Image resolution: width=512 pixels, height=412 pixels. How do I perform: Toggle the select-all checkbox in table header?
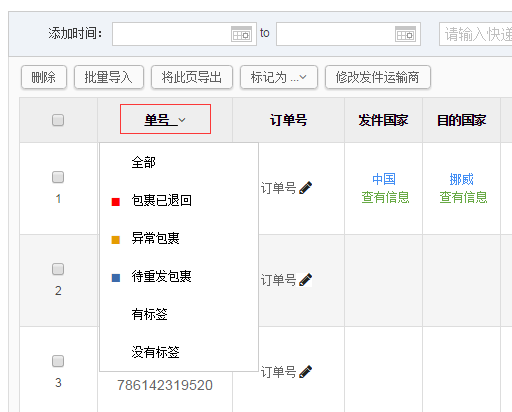coord(58,120)
